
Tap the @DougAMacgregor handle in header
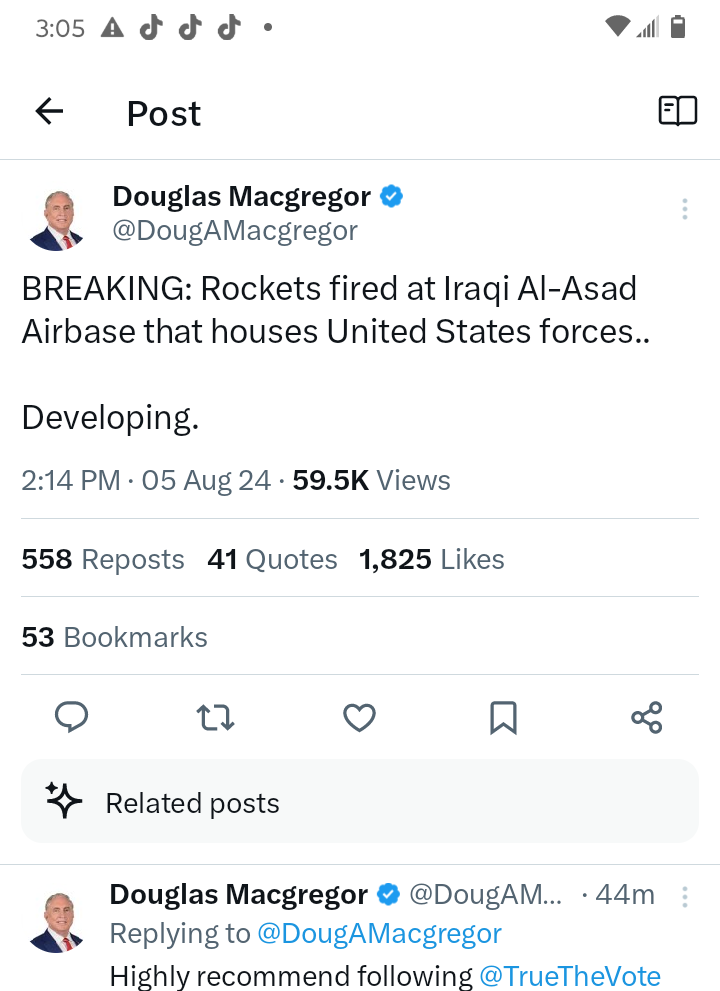click(235, 231)
